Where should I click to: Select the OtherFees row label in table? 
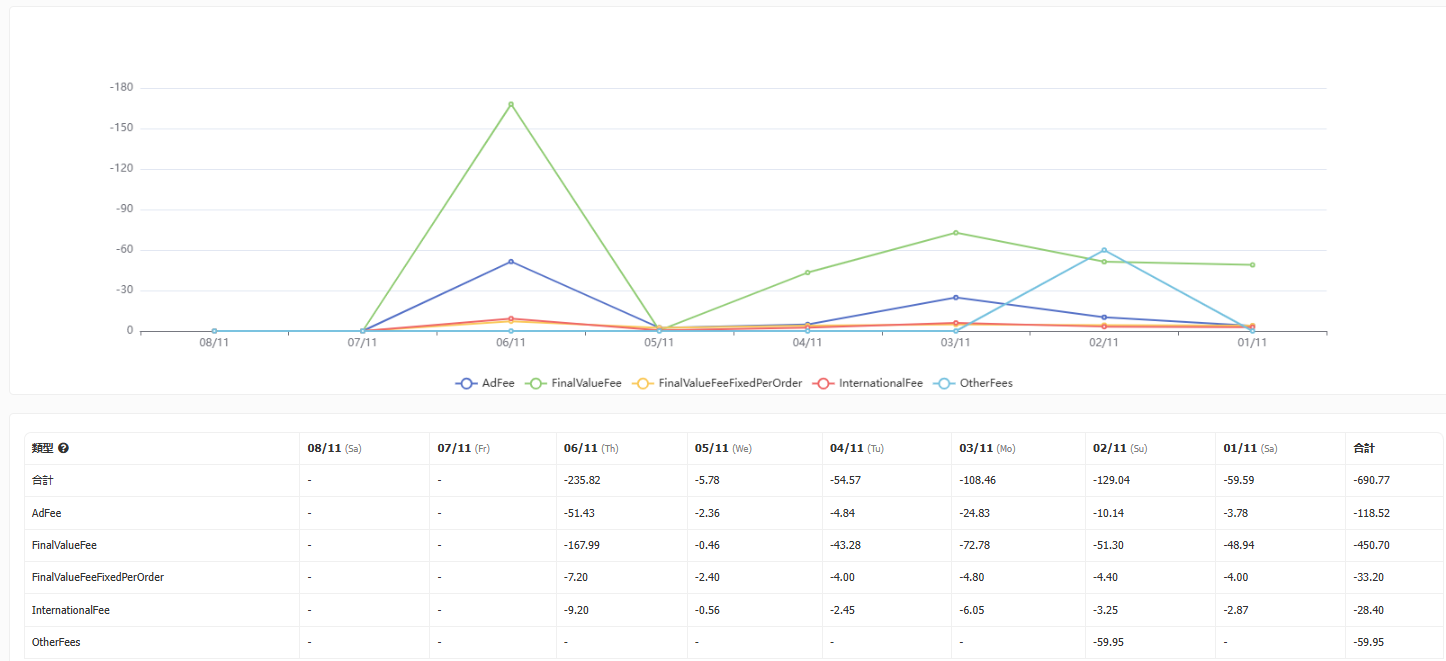point(56,642)
